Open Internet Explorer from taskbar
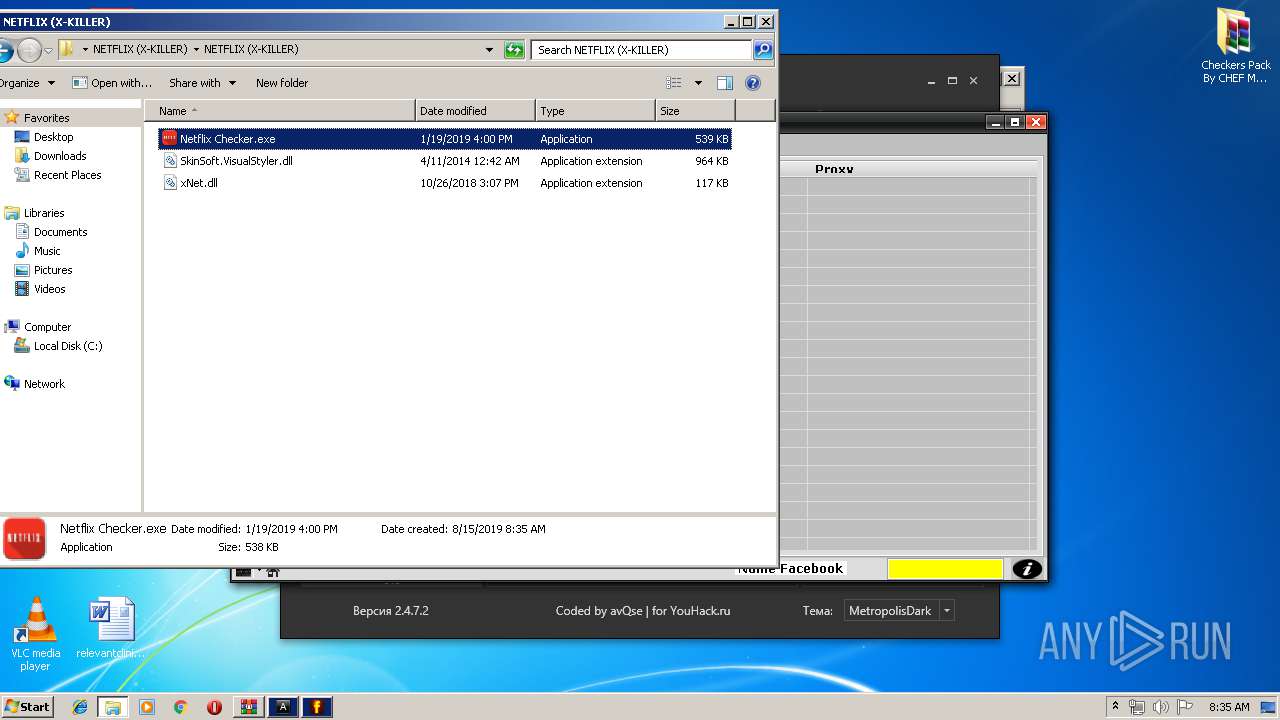This screenshot has width=1280, height=720. tap(80, 707)
